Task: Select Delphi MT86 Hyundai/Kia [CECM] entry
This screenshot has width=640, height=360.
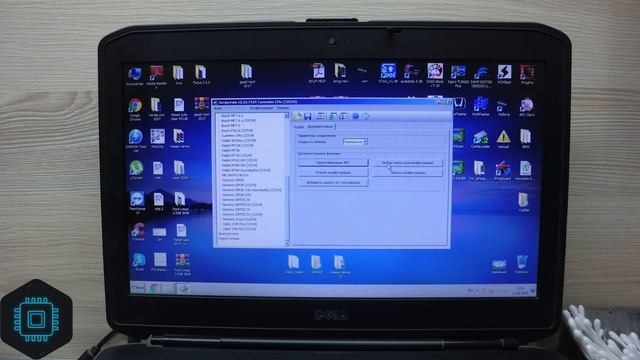Action: [x=246, y=170]
